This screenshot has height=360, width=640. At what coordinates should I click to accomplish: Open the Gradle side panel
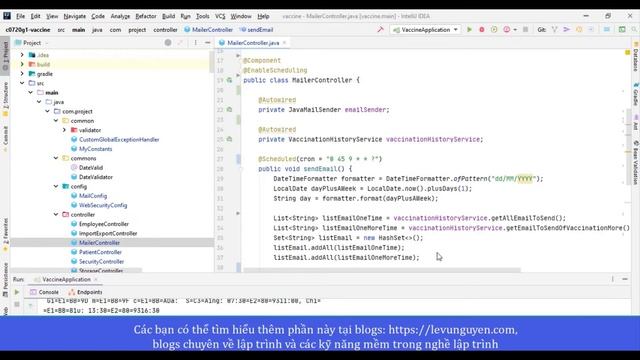point(636,94)
